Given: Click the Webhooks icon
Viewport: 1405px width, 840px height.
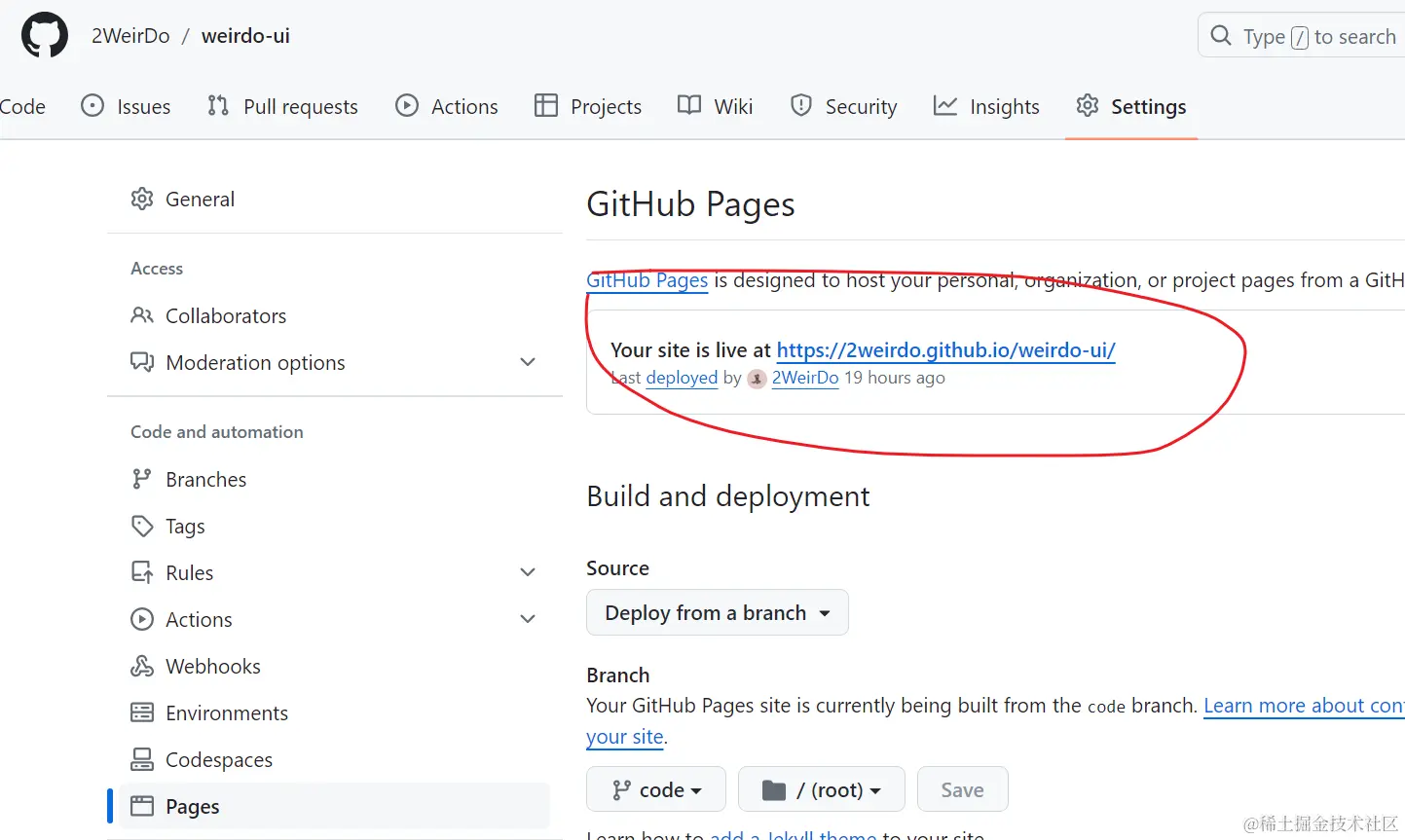Looking at the screenshot, I should point(142,666).
